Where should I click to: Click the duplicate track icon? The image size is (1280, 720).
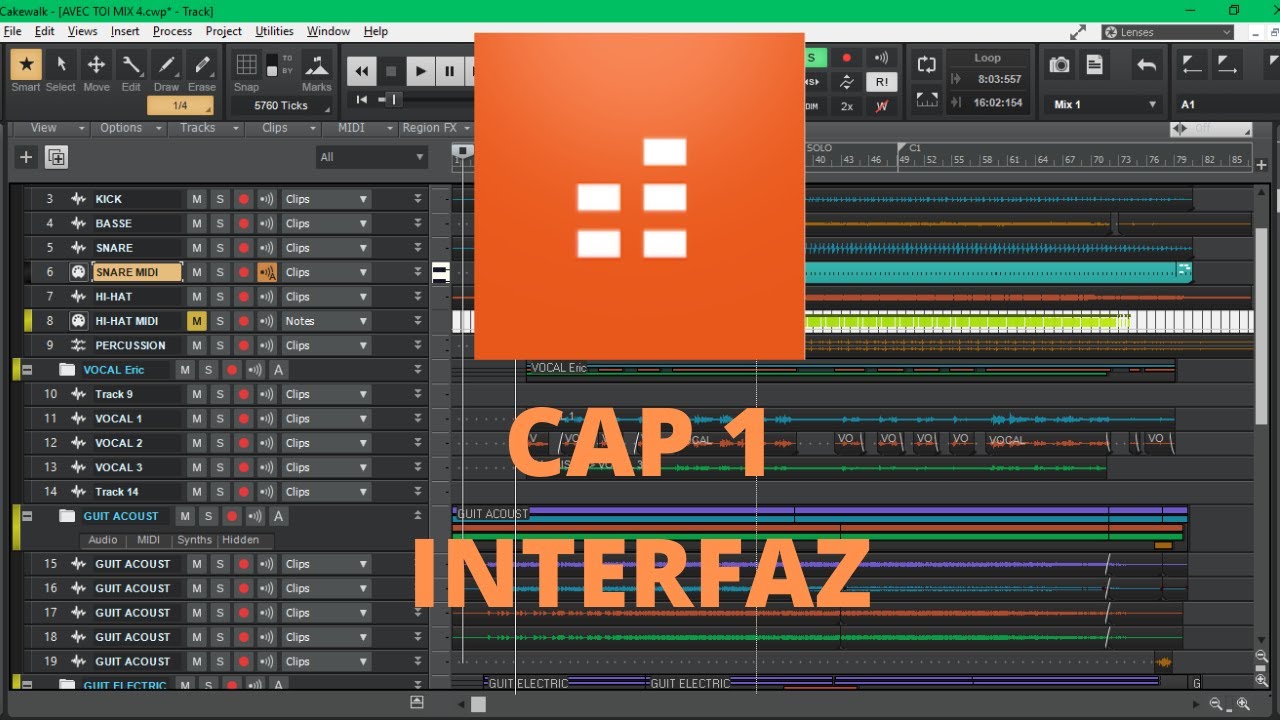[56, 157]
